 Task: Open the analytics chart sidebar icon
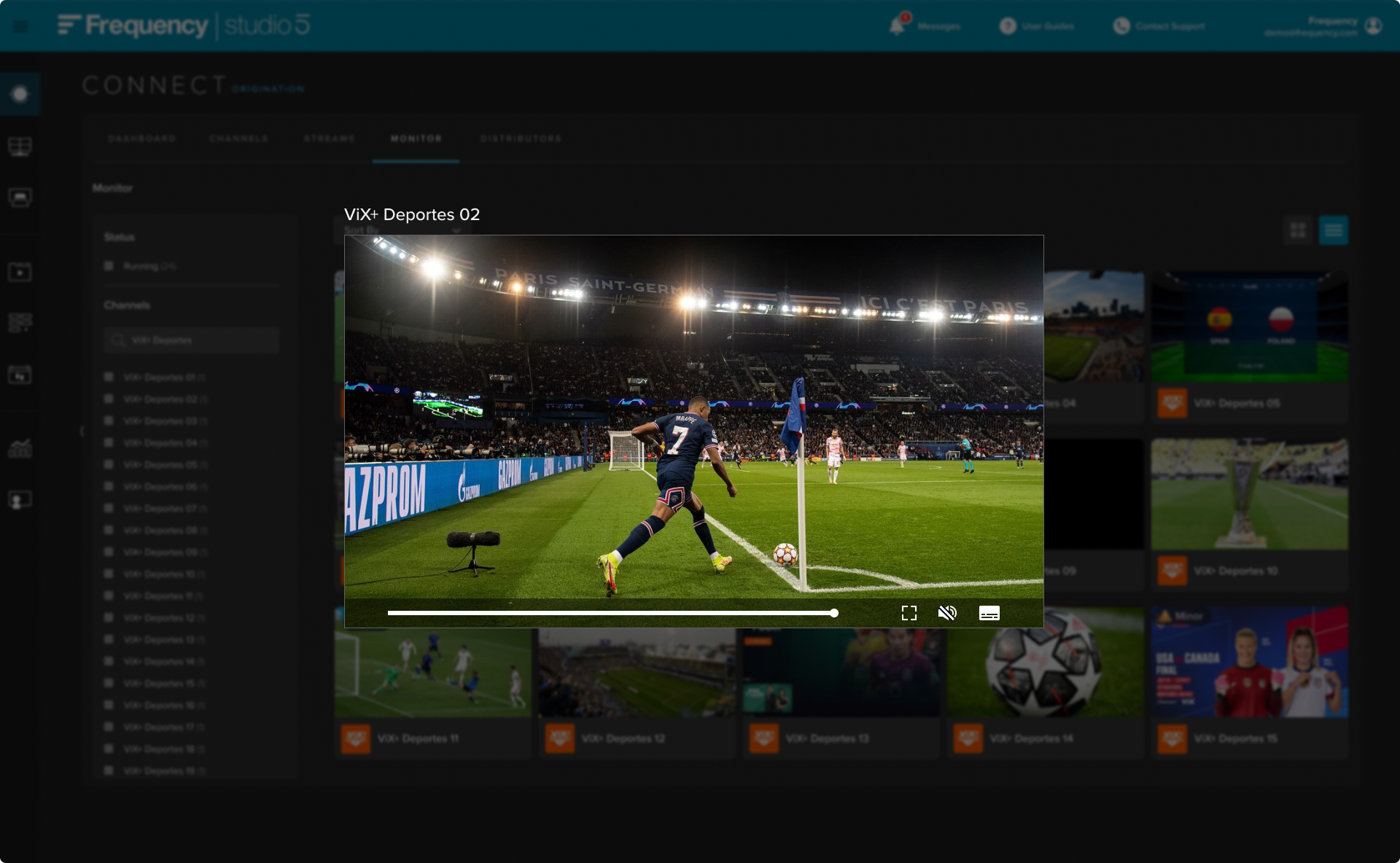(x=20, y=448)
